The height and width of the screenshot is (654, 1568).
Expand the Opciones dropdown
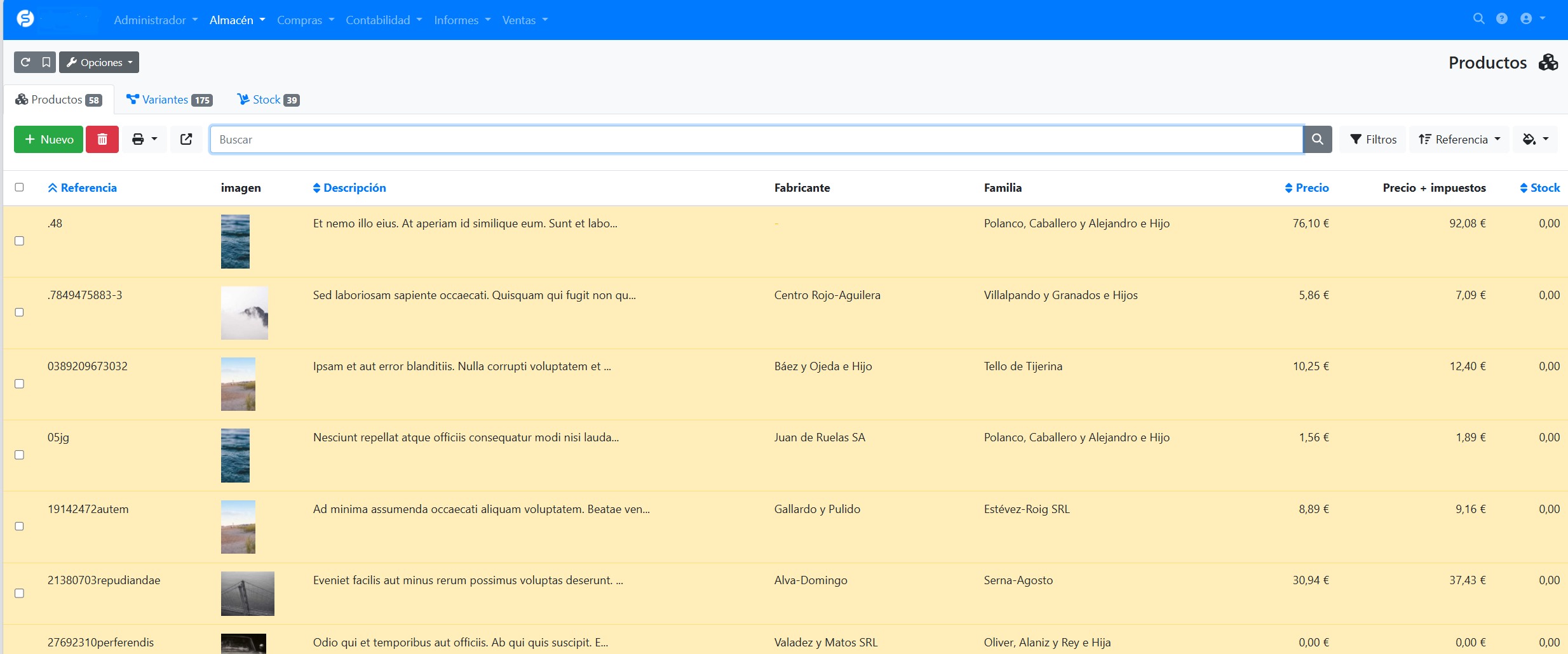click(x=100, y=62)
